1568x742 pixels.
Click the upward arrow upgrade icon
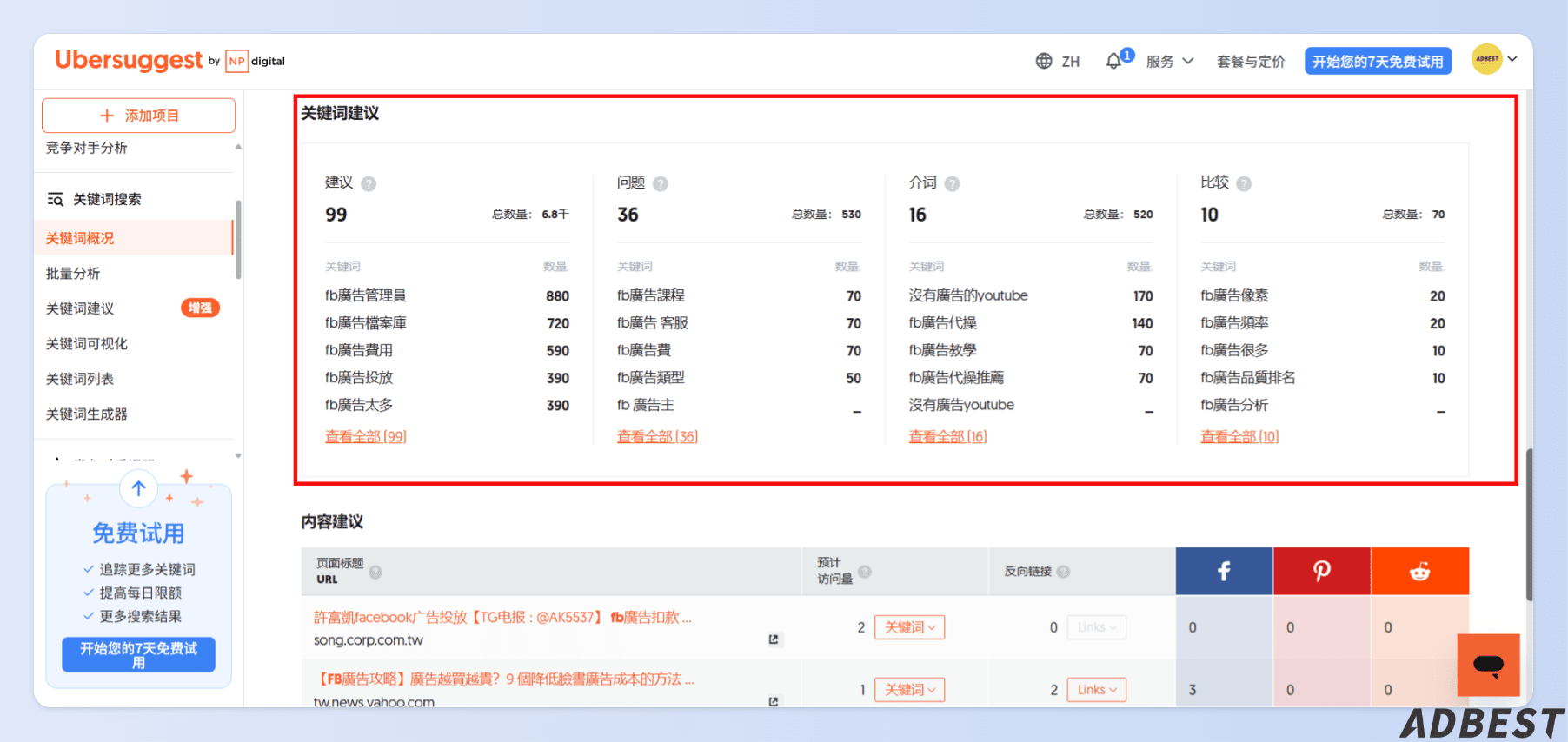click(138, 489)
